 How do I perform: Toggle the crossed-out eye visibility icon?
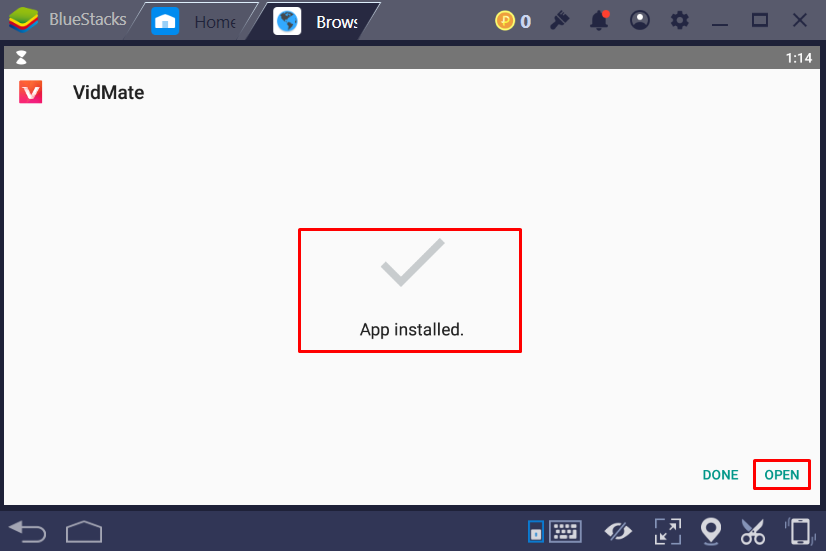616,530
